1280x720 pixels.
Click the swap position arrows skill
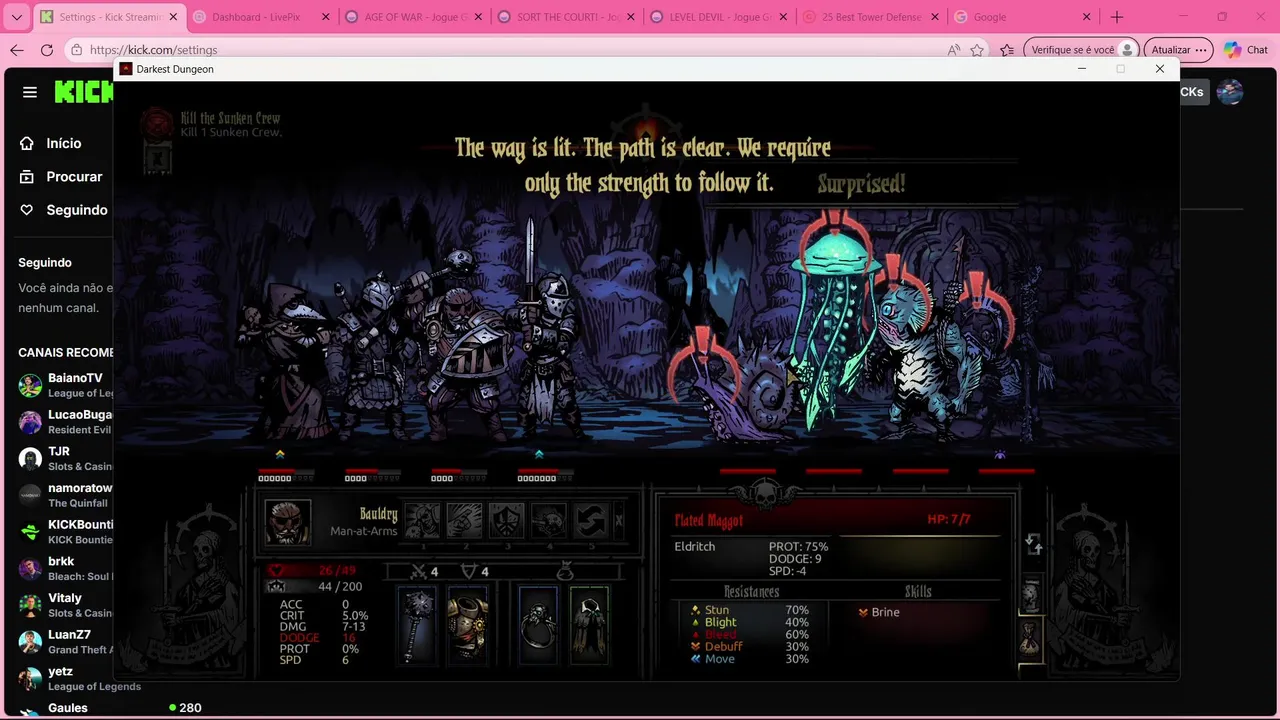click(590, 521)
